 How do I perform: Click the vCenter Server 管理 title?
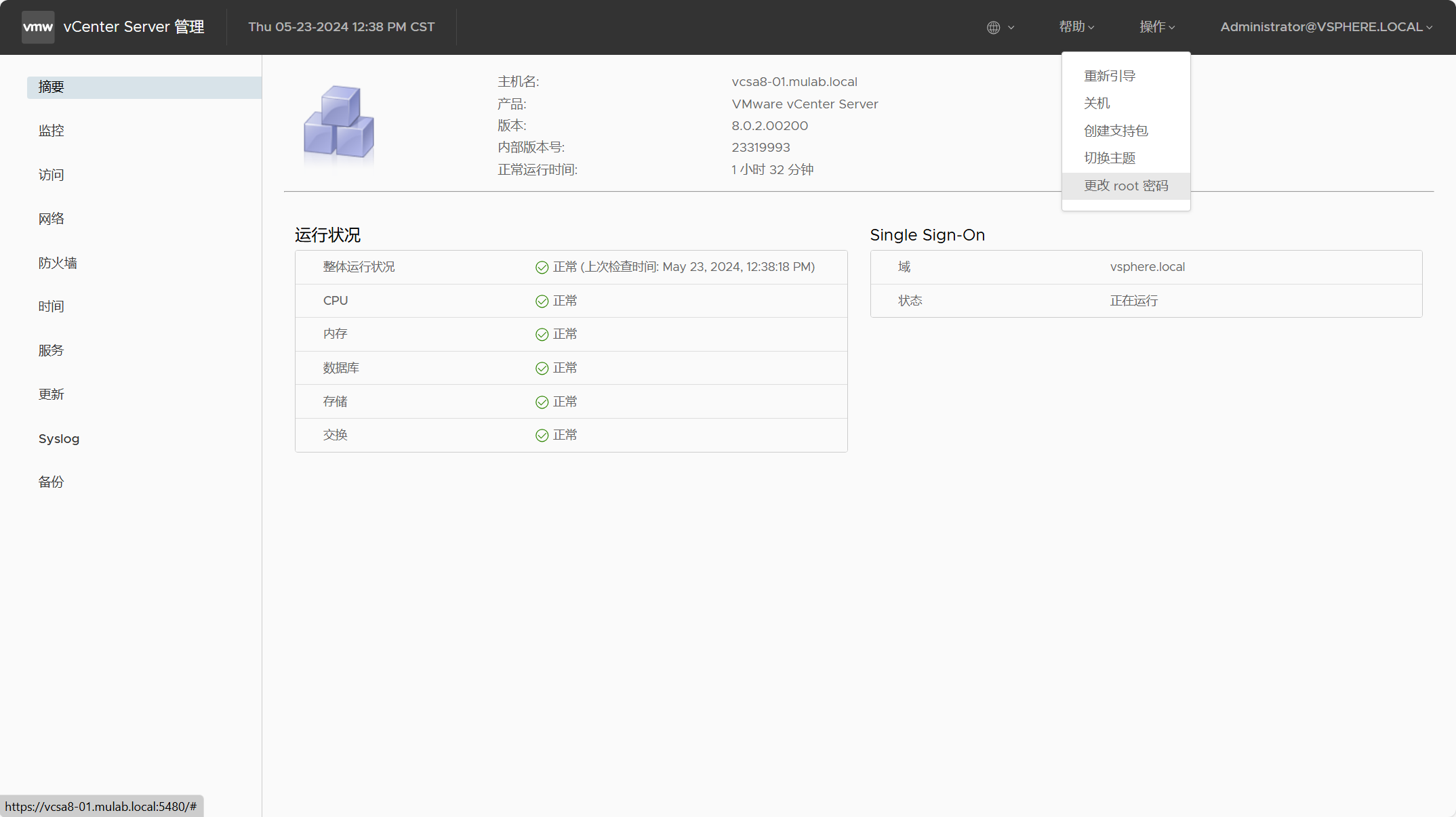134,27
